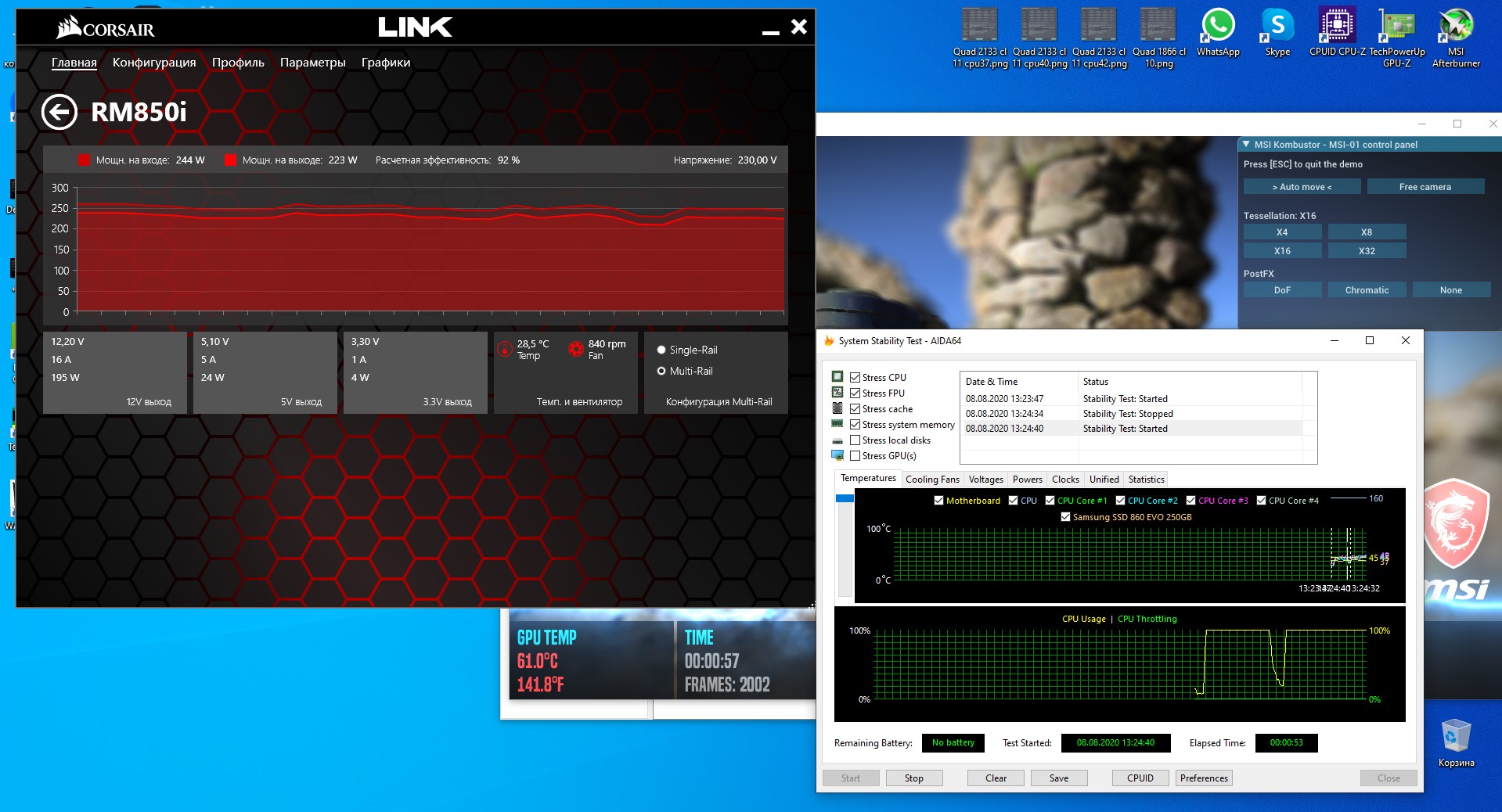Click Auto move in Kombustor panel
This screenshot has height=812, width=1502.
[1302, 187]
